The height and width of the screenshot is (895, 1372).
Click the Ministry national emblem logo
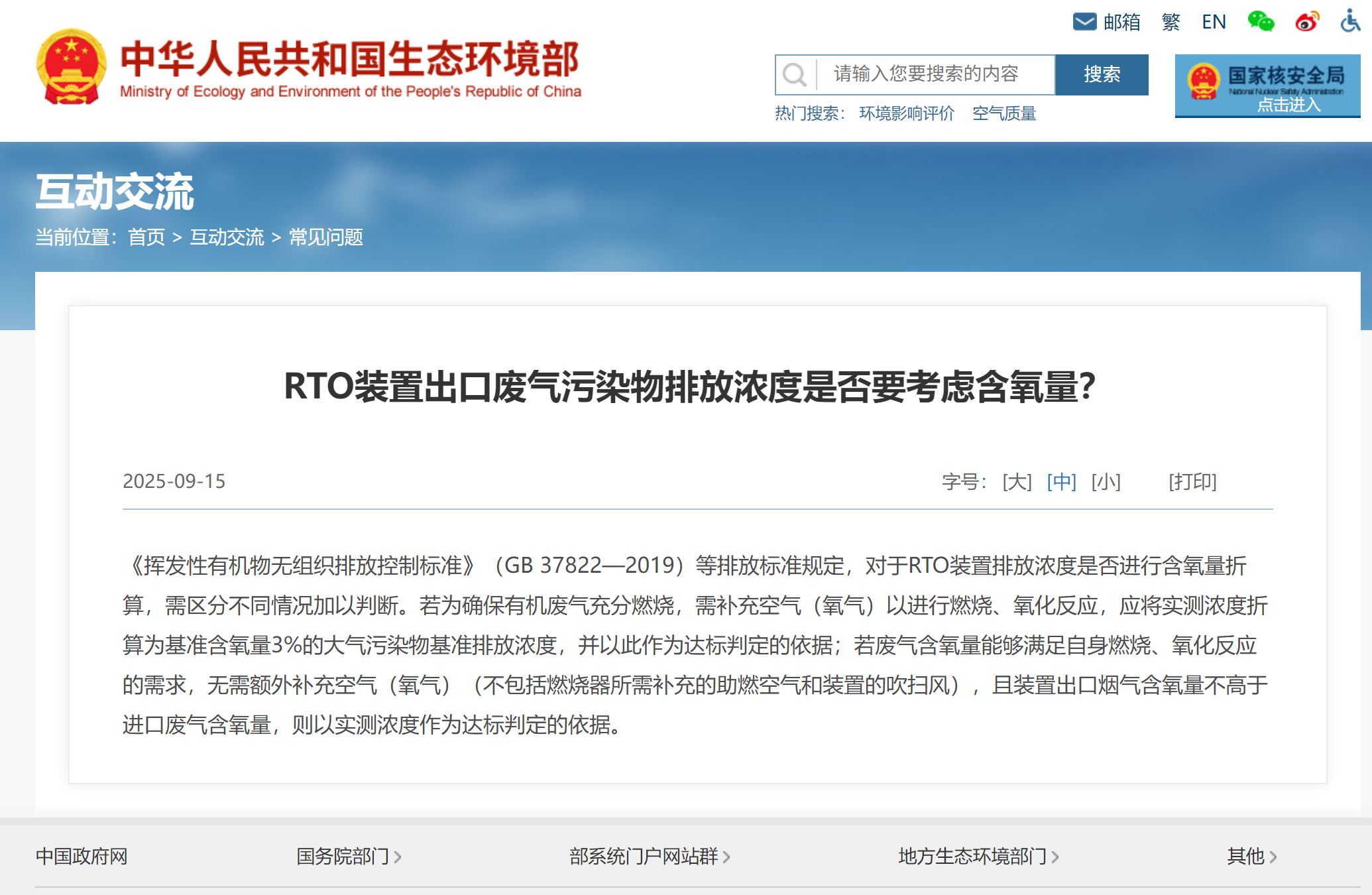[72, 66]
